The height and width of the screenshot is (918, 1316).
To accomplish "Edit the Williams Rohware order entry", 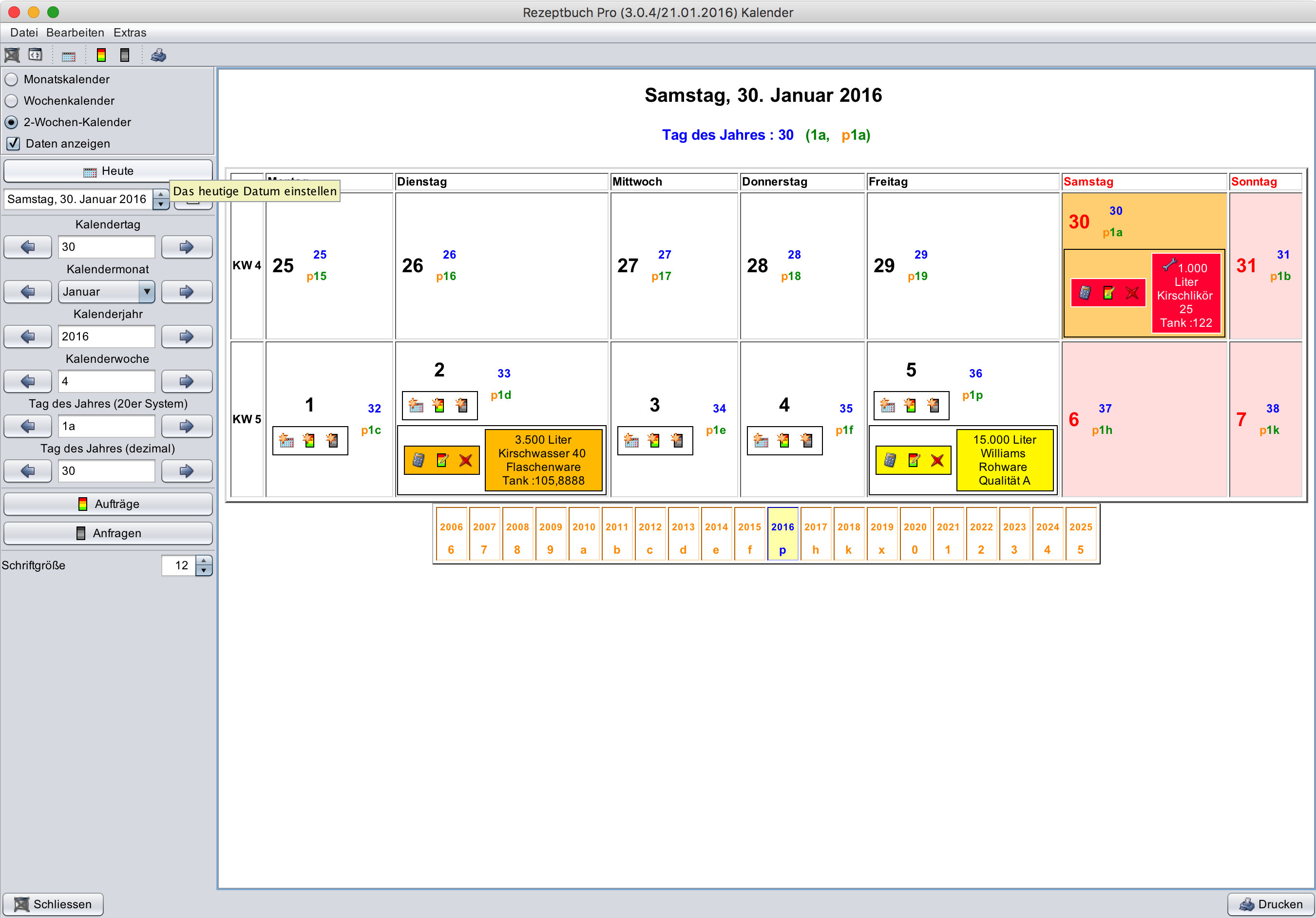I will [x=914, y=460].
